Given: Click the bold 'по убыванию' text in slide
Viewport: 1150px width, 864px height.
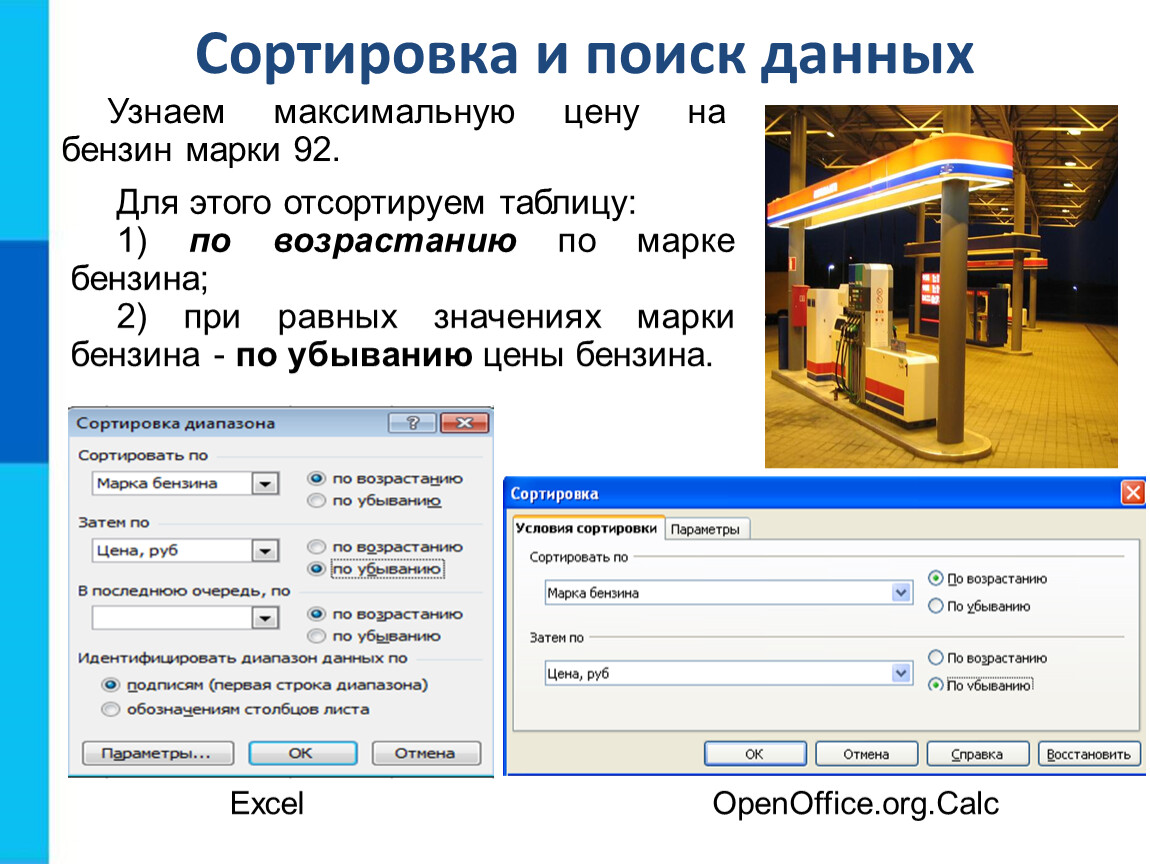Looking at the screenshot, I should (x=354, y=355).
